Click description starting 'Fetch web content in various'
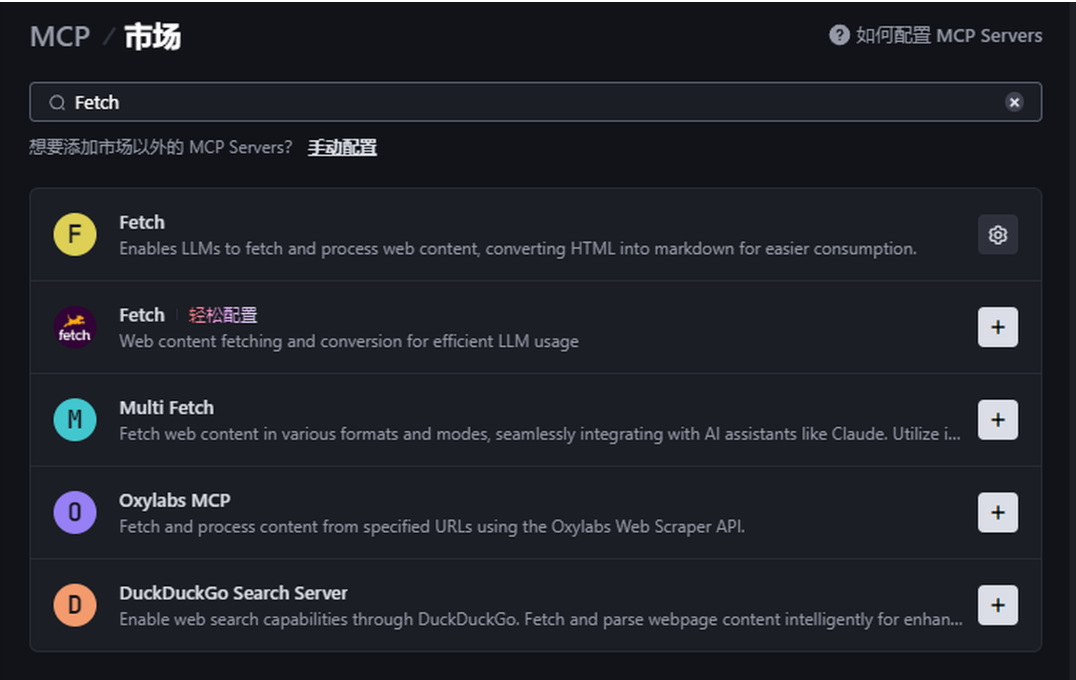This screenshot has width=1076, height=680. click(x=540, y=434)
